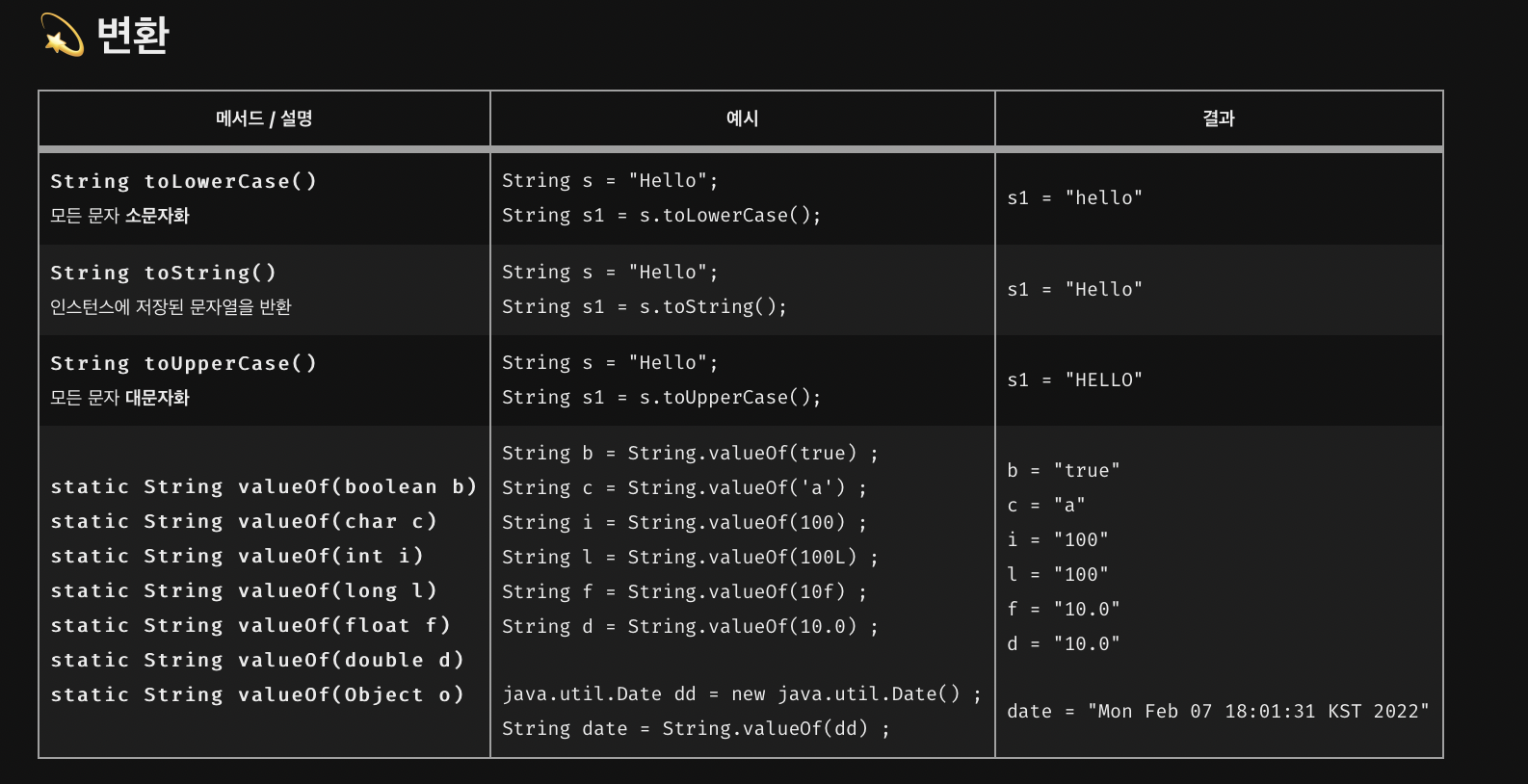Select the 예시 column header
1528x784 pixels.
pos(742,118)
